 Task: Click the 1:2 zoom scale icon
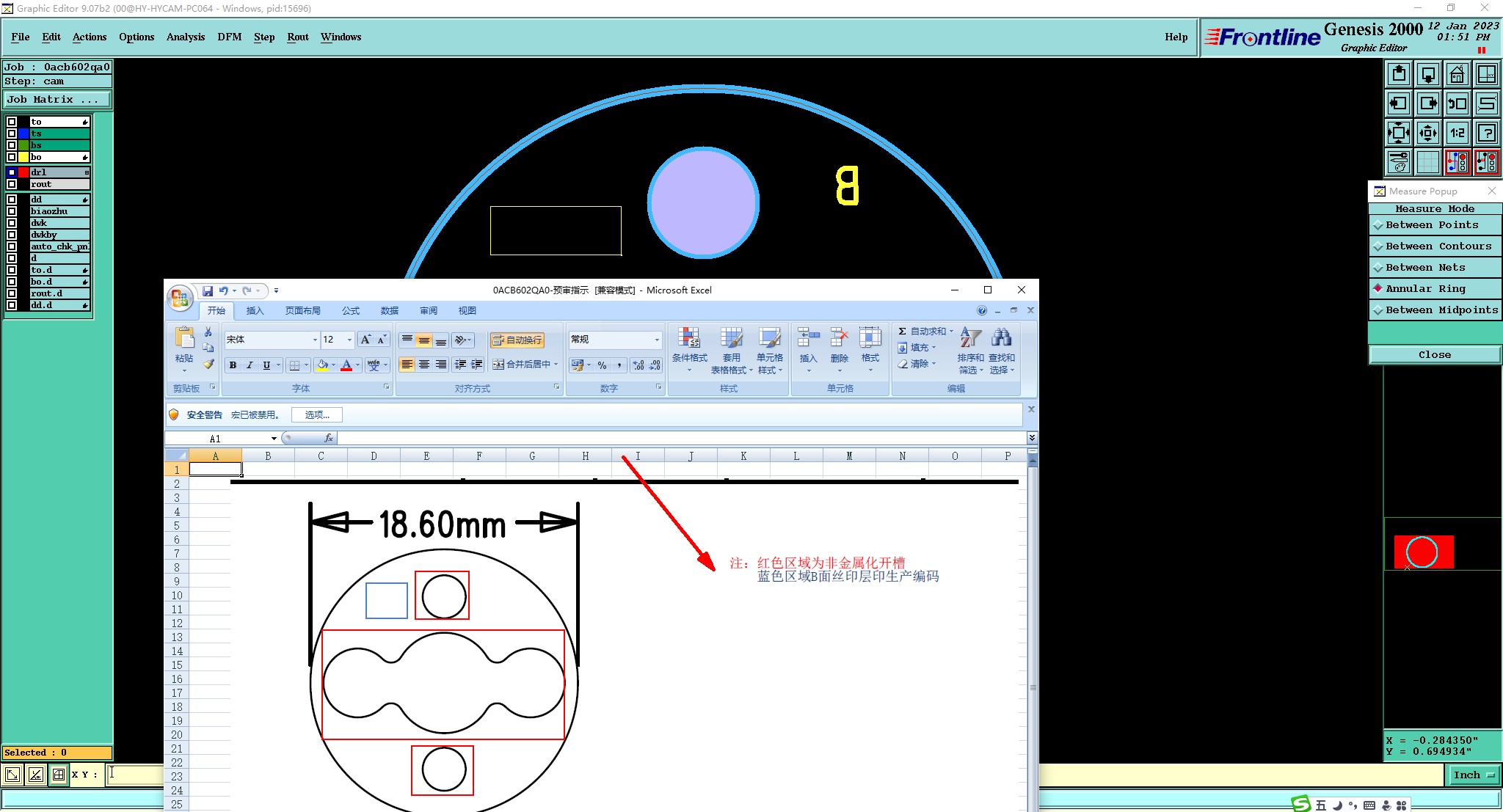click(1457, 133)
